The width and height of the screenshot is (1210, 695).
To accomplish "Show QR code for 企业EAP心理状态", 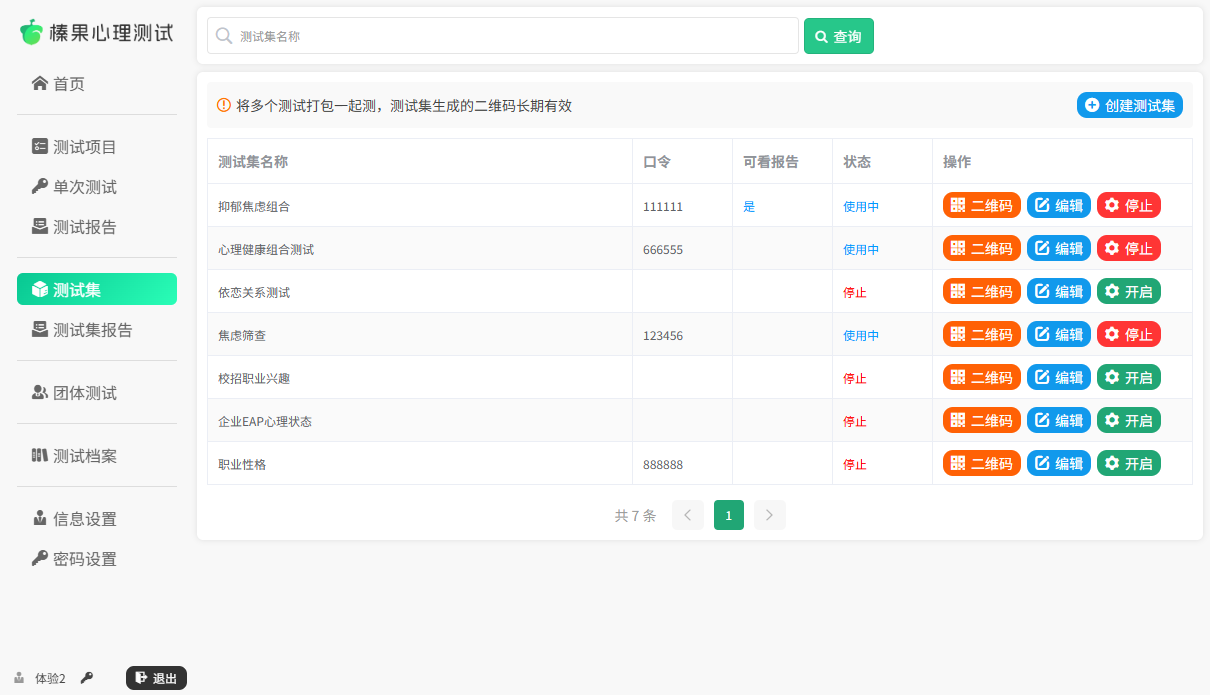I will [x=982, y=420].
